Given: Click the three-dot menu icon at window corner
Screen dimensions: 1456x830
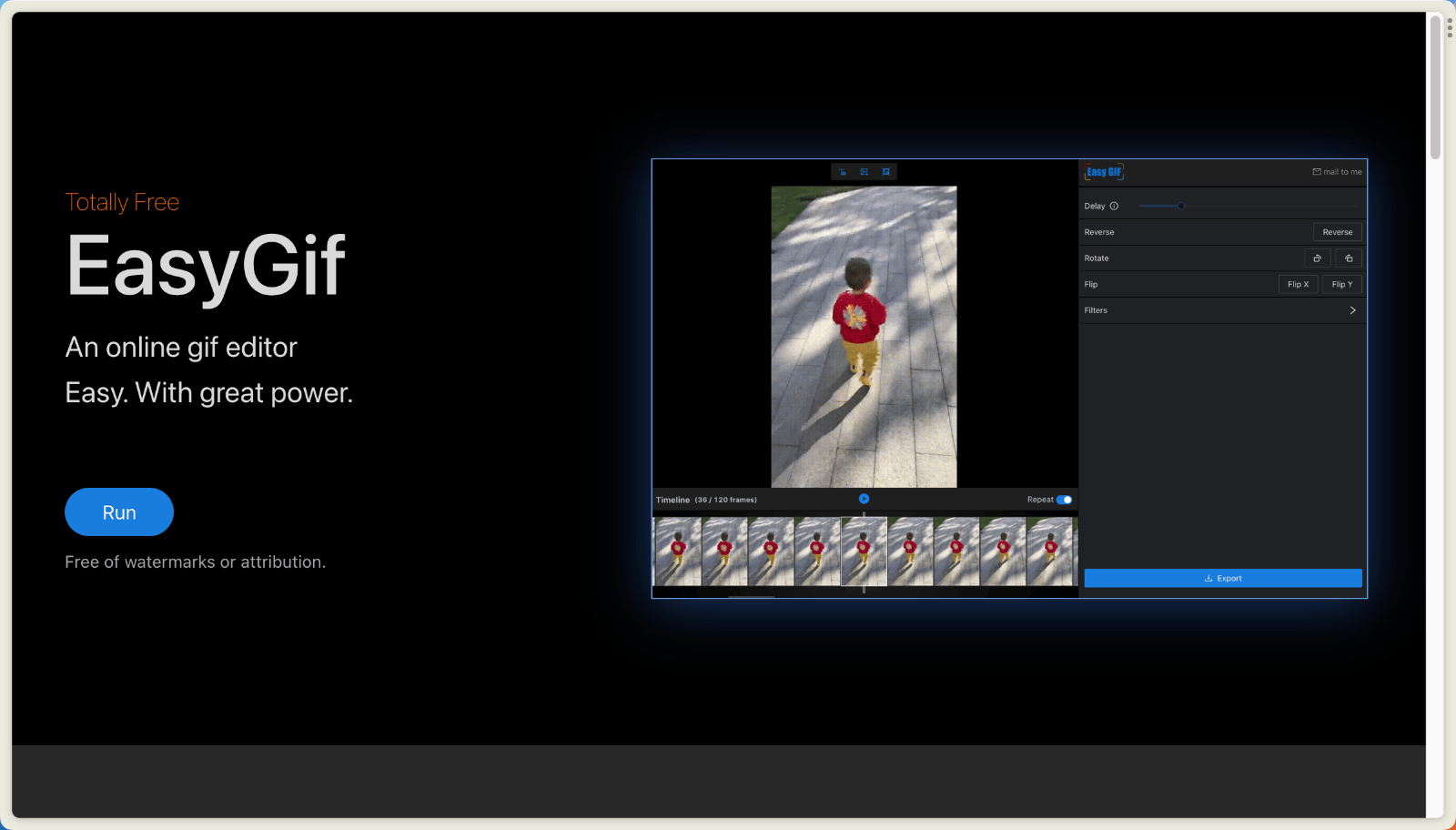Looking at the screenshot, I should (1450, 27).
